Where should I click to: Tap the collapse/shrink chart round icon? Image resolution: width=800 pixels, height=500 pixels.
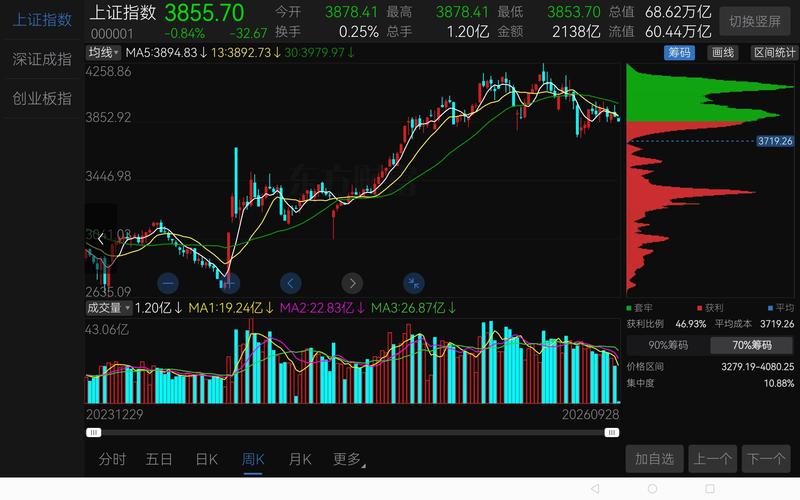coord(414,283)
